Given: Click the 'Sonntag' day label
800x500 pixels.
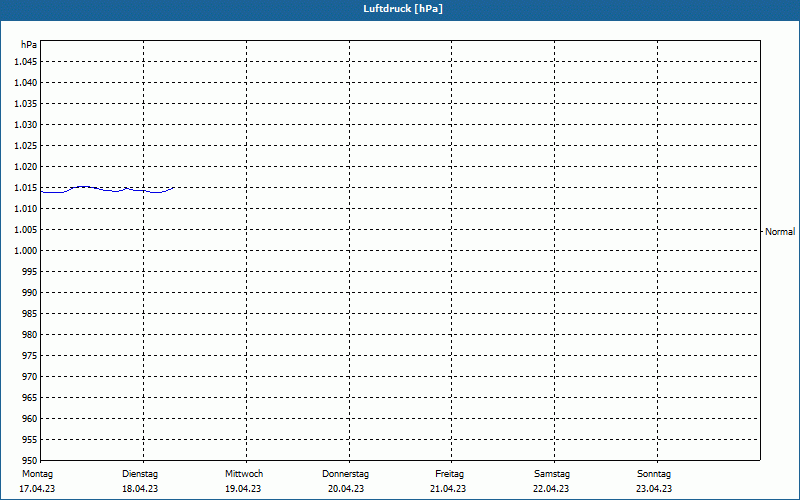Looking at the screenshot, I should [654, 474].
